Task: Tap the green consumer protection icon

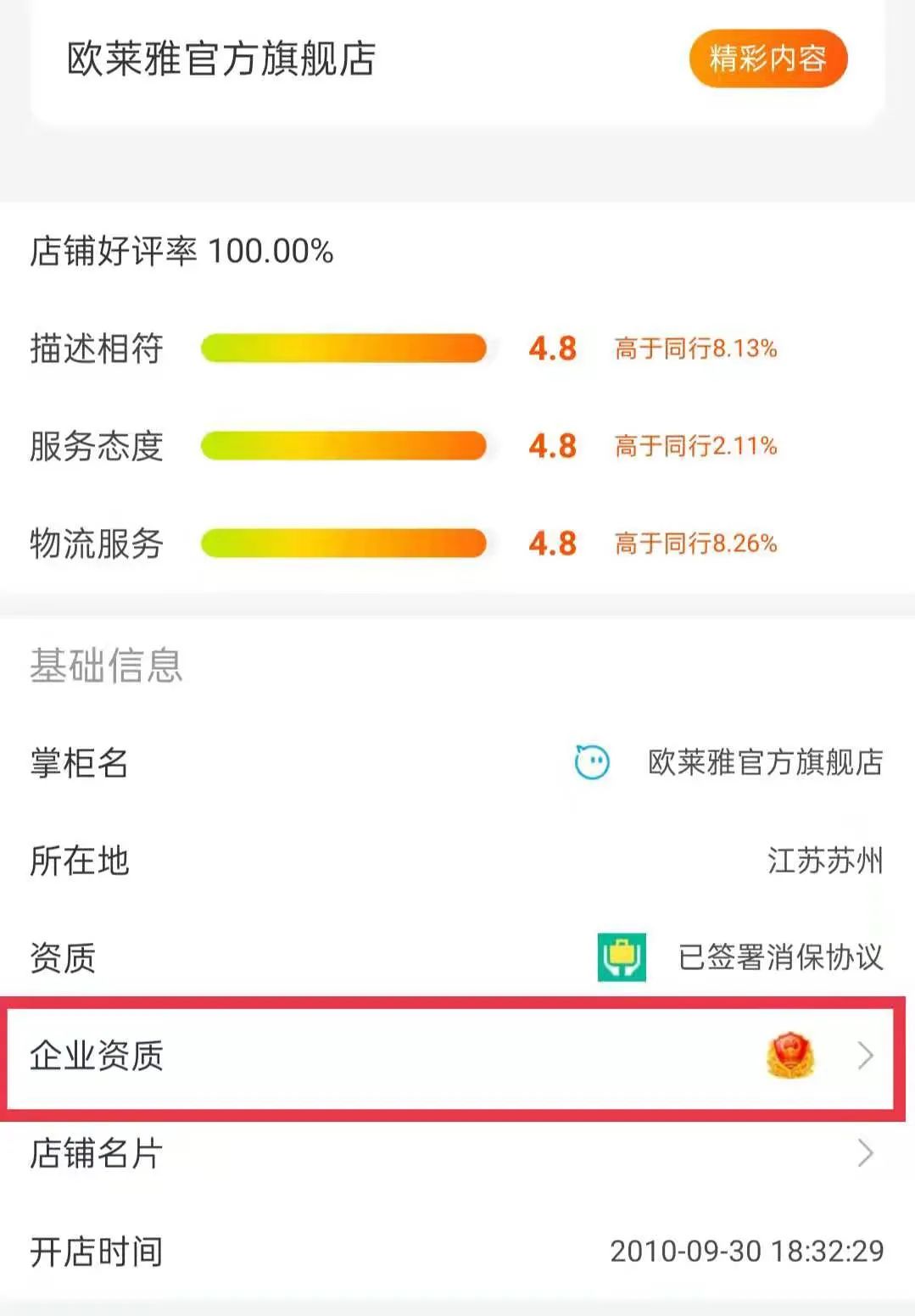Action: (622, 957)
